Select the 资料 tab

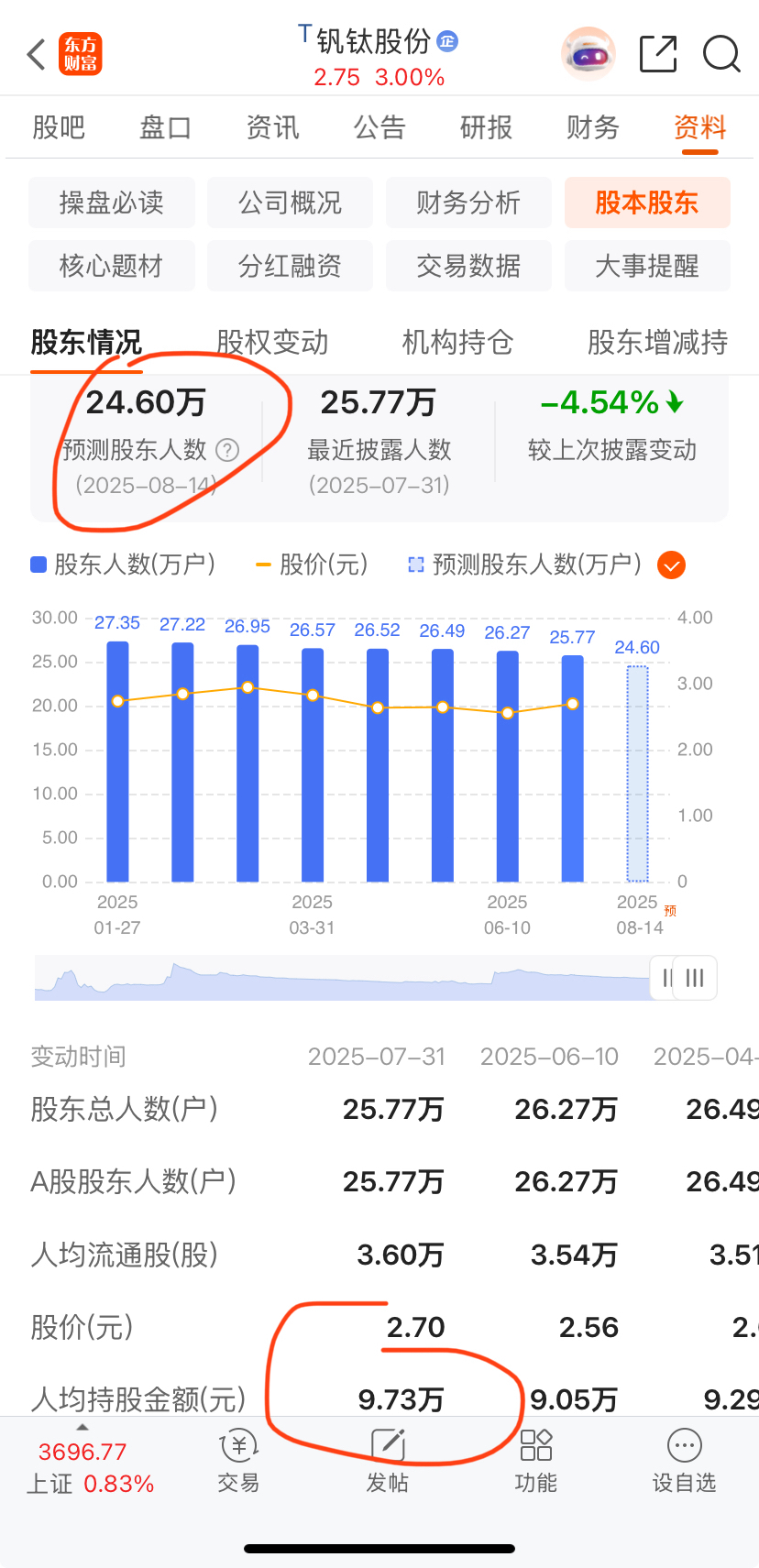(x=700, y=127)
